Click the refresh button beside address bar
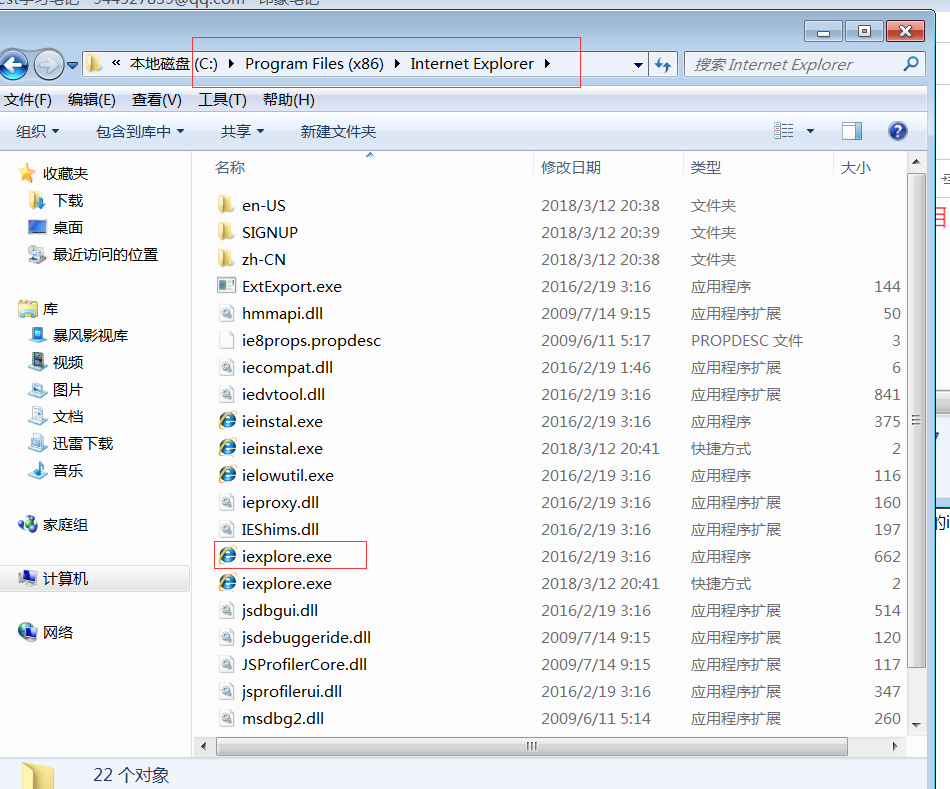950x789 pixels. coord(663,64)
